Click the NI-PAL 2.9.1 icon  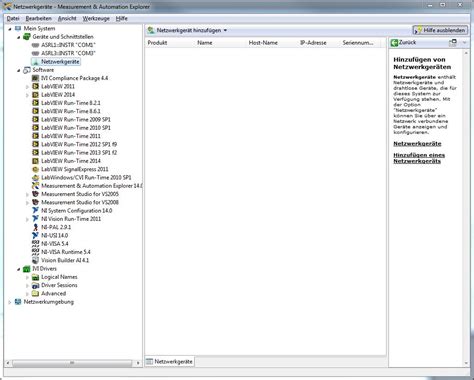(x=35, y=227)
